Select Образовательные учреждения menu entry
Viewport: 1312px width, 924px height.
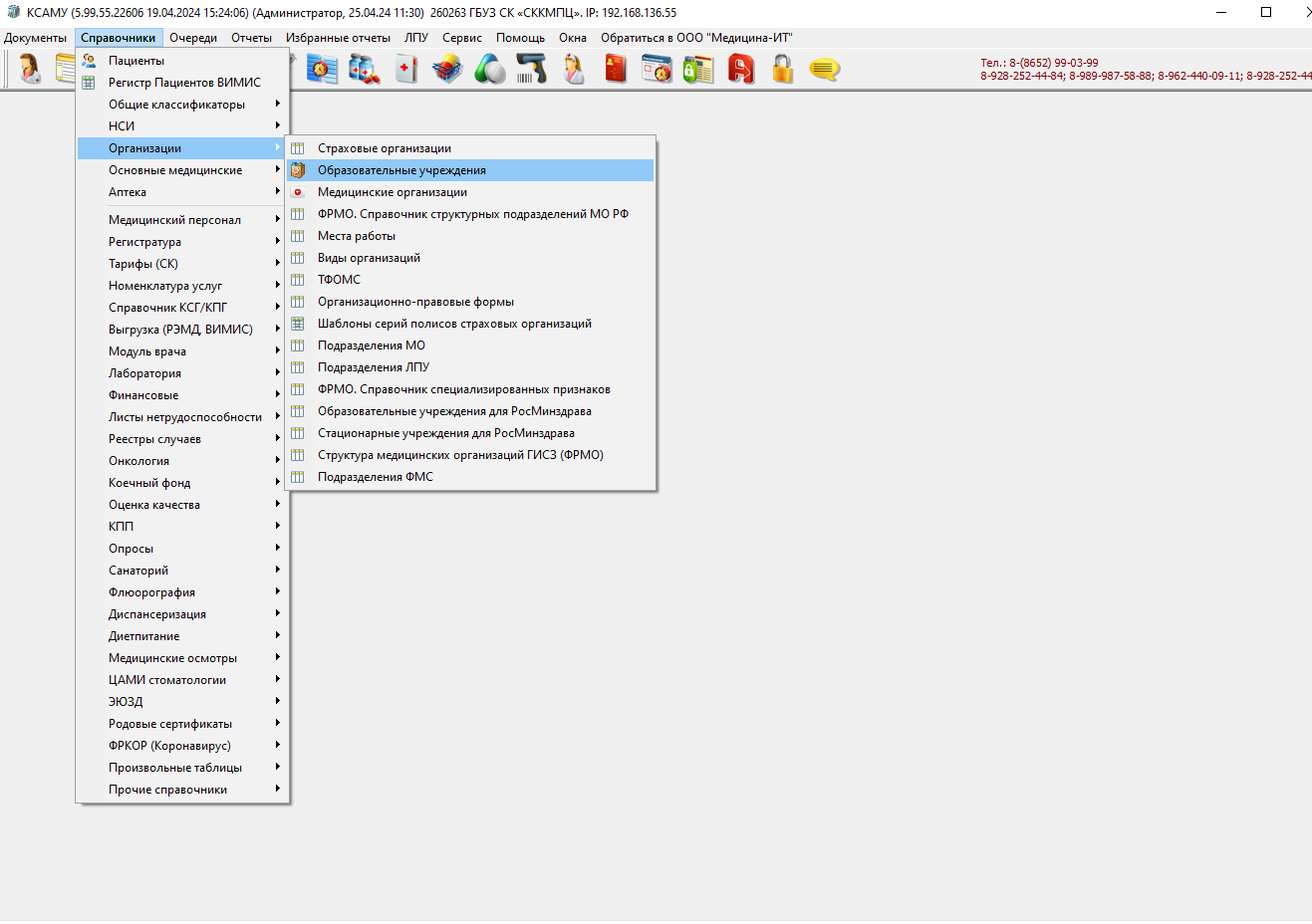tap(401, 170)
